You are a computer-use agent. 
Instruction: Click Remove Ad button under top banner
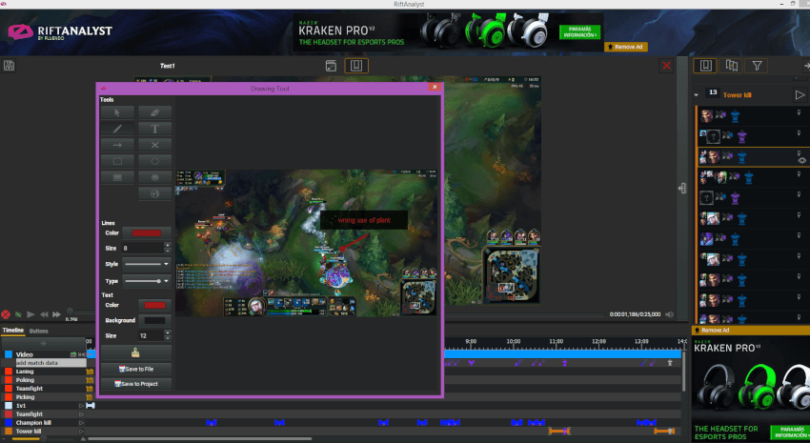point(626,47)
